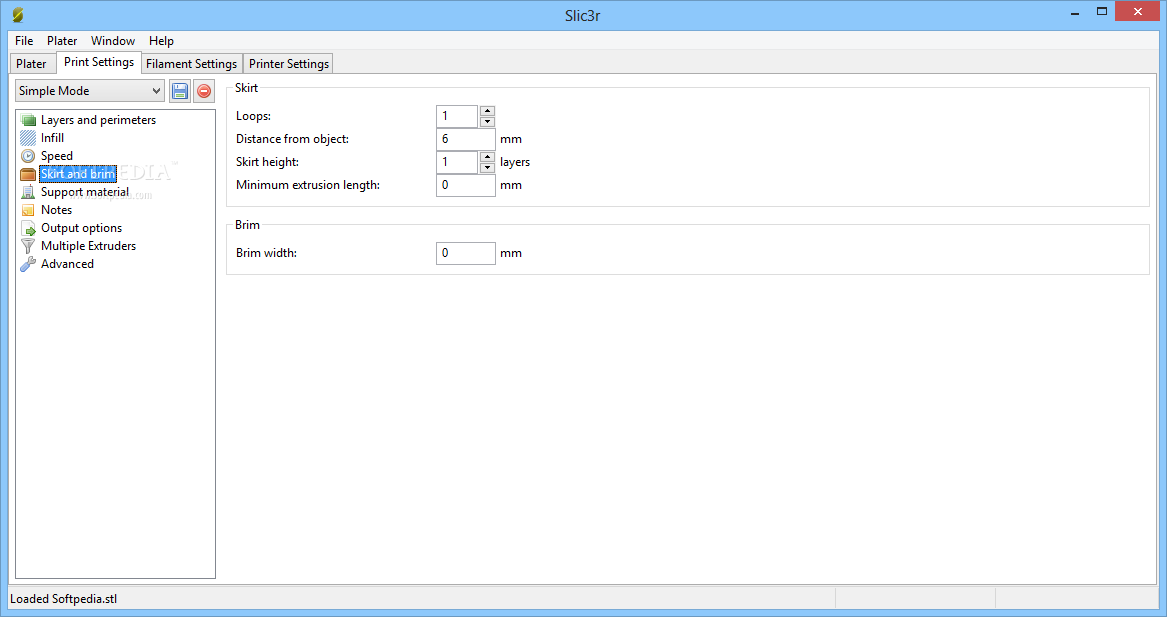Click the Speed clock icon
1167x617 pixels.
(28, 156)
